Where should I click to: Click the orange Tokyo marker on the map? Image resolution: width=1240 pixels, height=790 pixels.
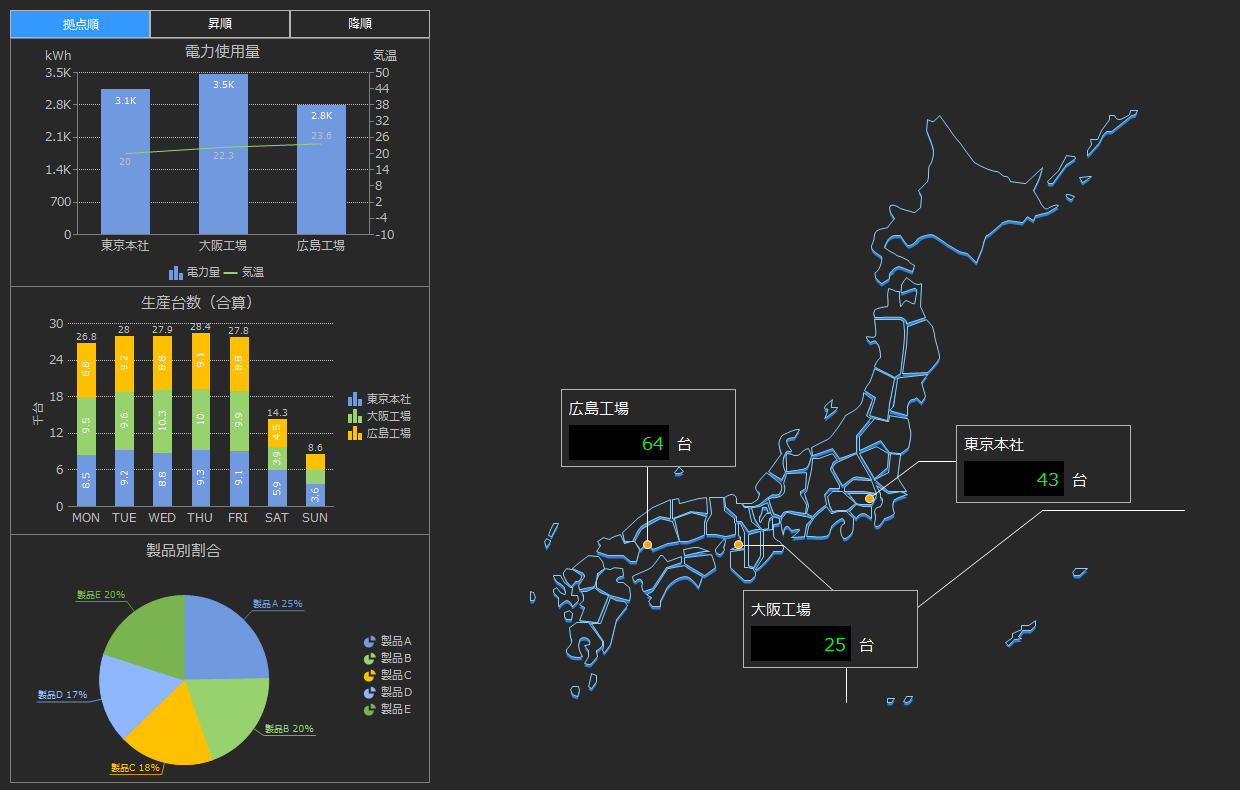click(x=868, y=496)
